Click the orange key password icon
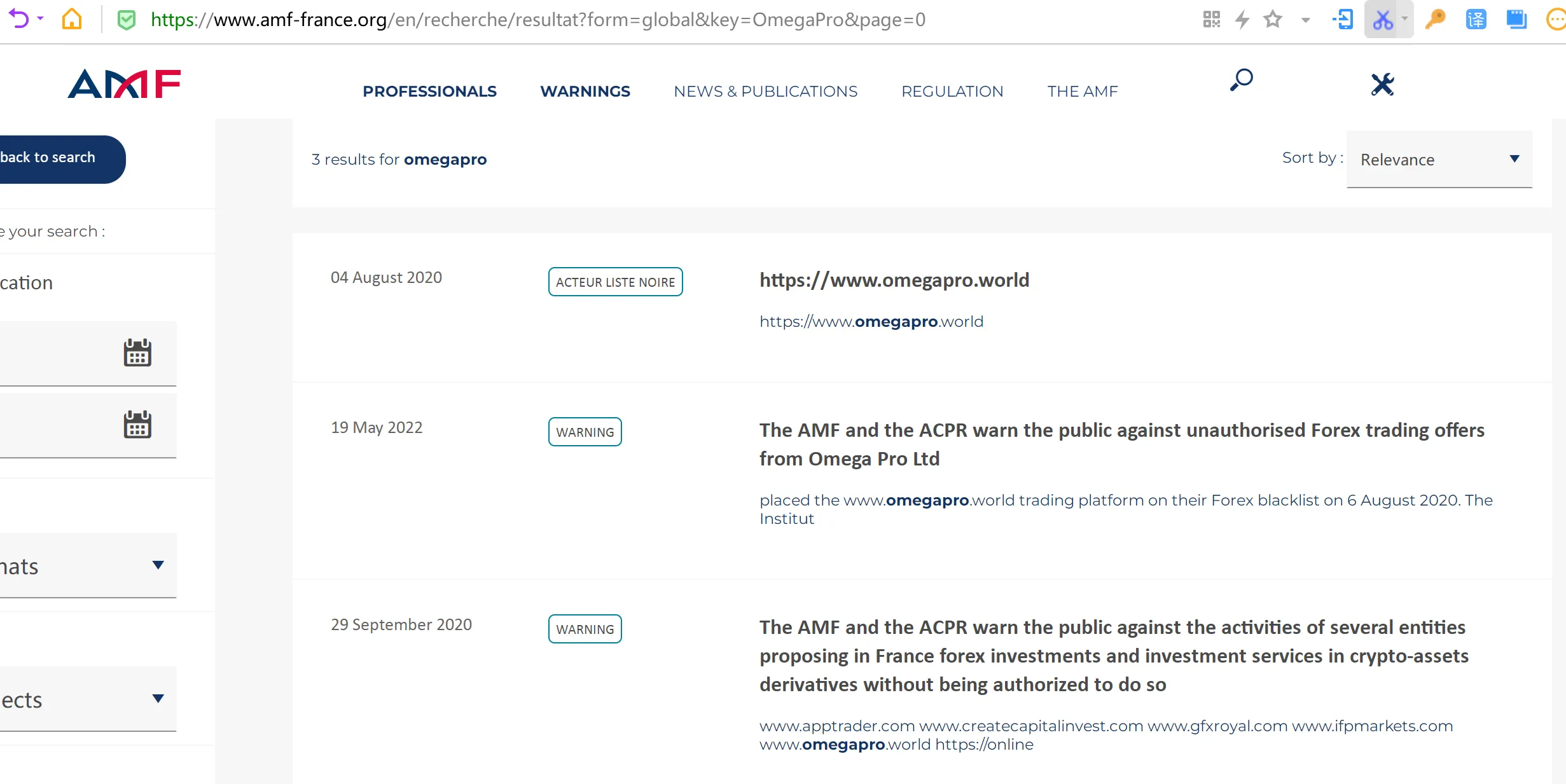 (1436, 20)
